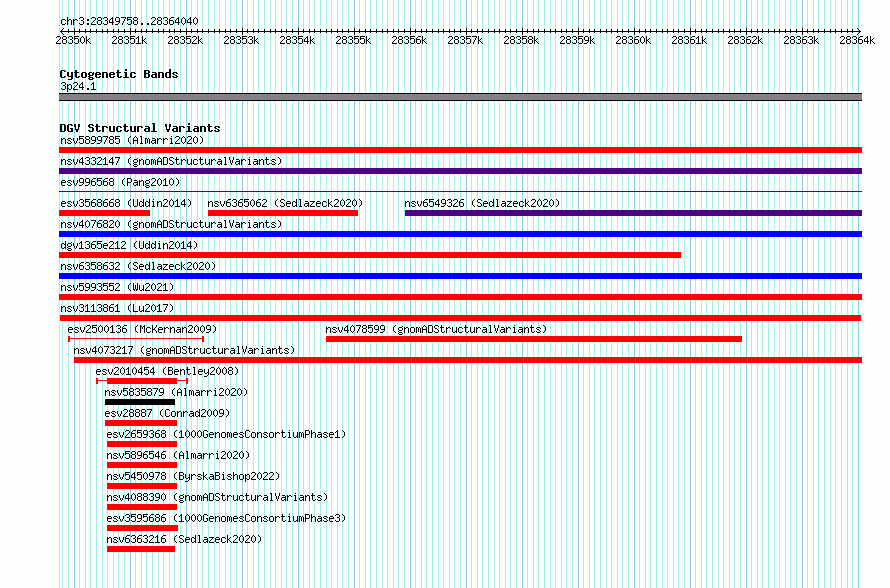Select the red nsv5896546 variant bar
Screen dimensions: 890x588
coord(142,465)
